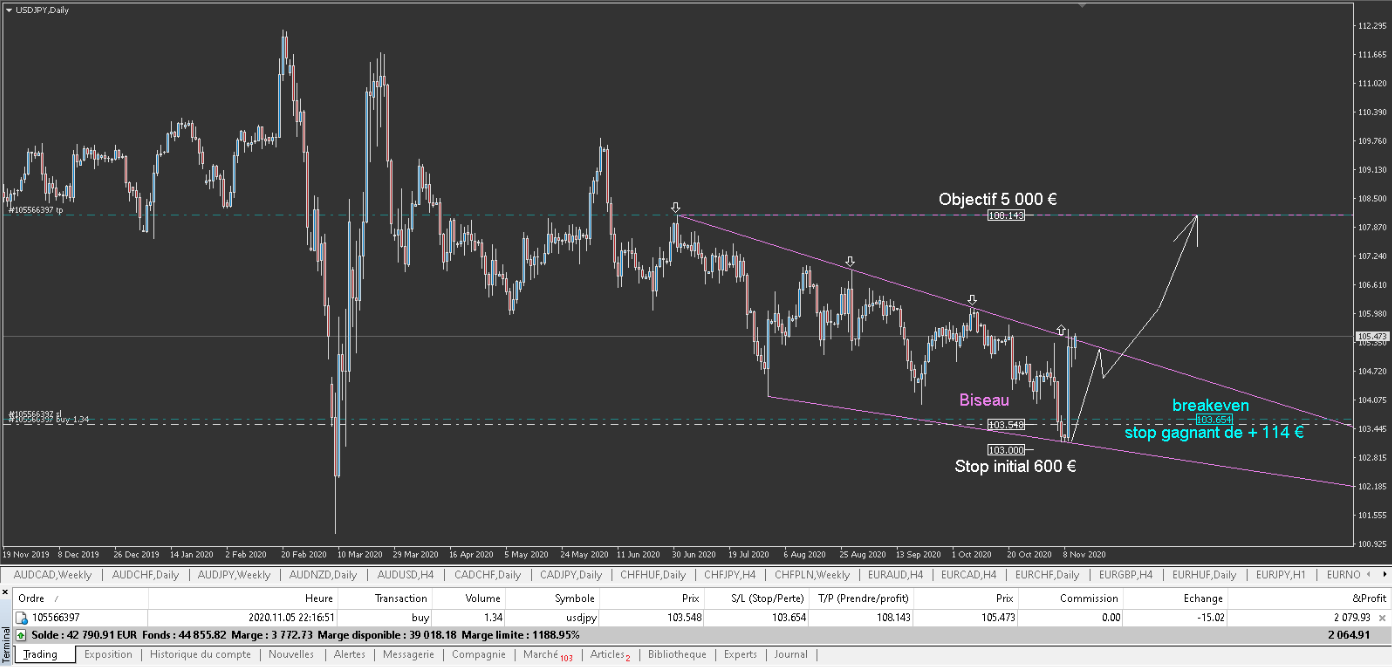Open the Alertes tab in terminal

(349, 654)
